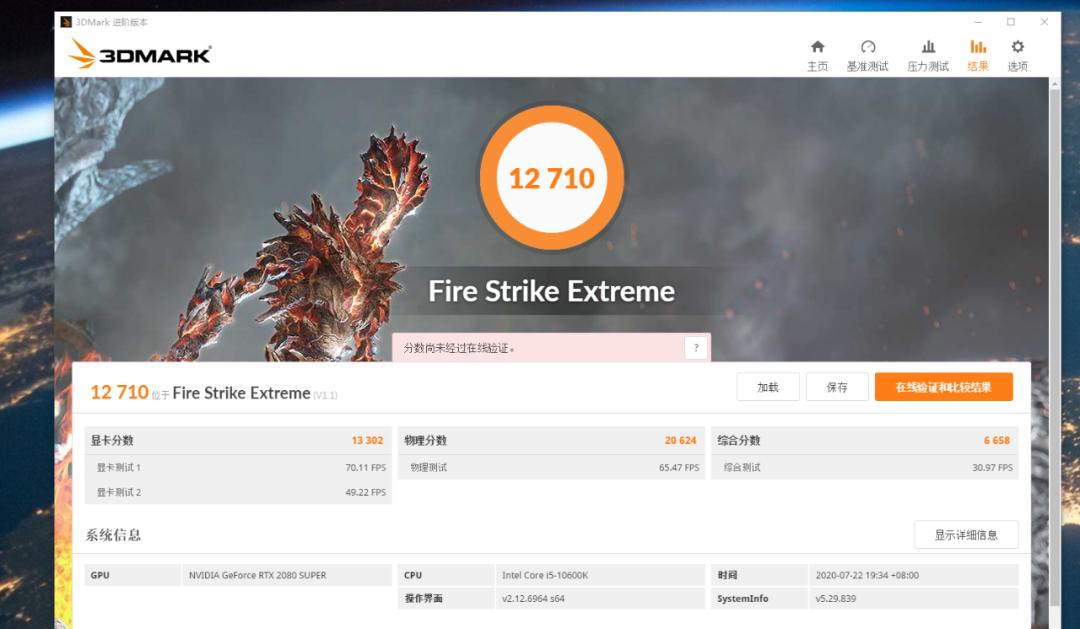Click the small 3DMark title bar icon

click(66, 22)
